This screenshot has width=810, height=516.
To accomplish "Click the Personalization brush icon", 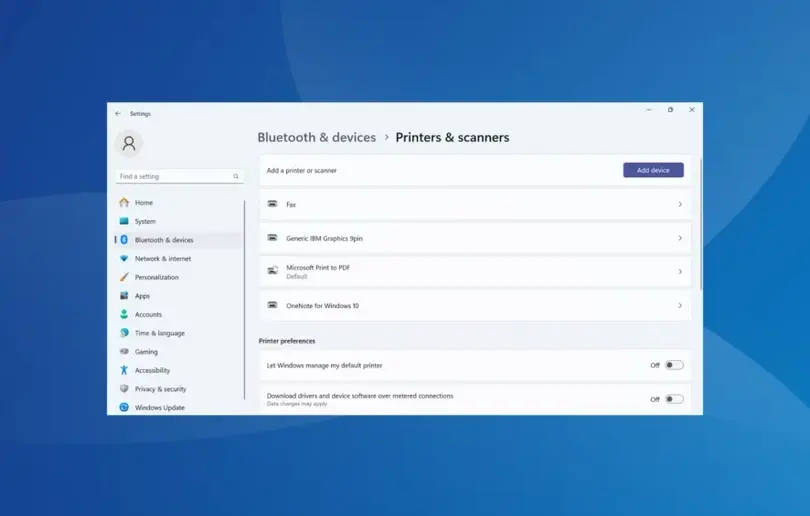I will (x=124, y=277).
